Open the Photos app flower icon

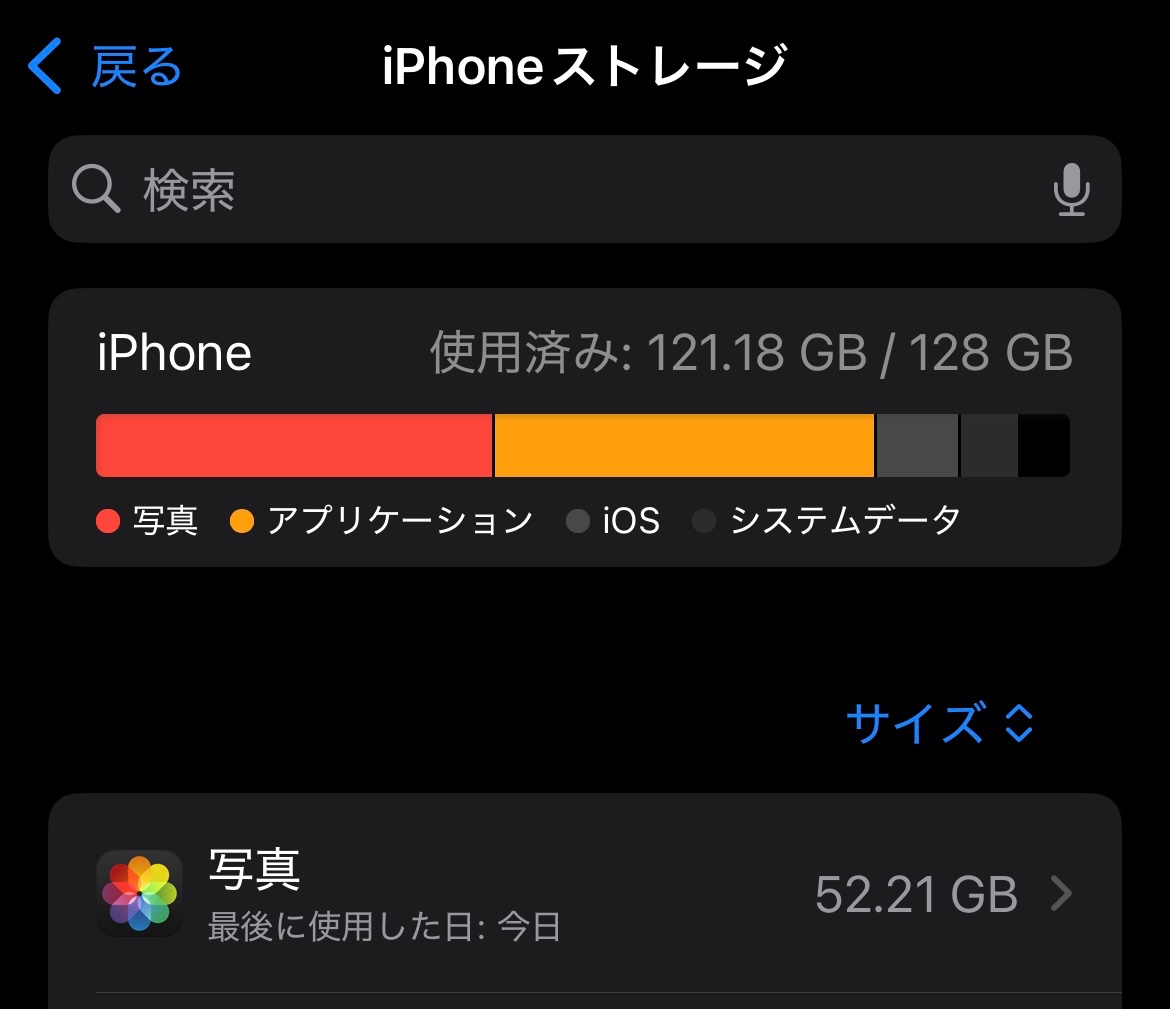pos(140,893)
